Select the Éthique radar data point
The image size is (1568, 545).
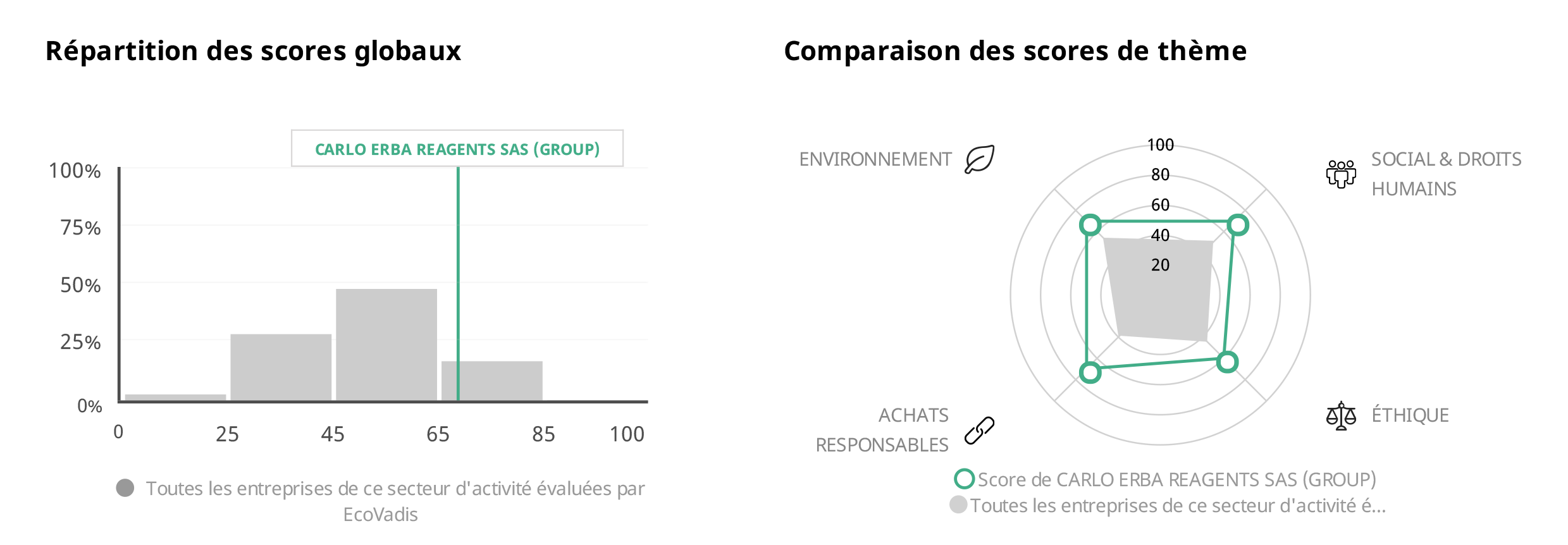pyautogui.click(x=1227, y=362)
